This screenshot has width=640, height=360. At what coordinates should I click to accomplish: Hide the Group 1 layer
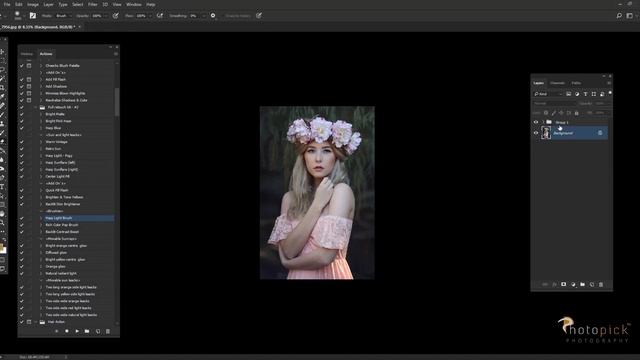point(536,122)
